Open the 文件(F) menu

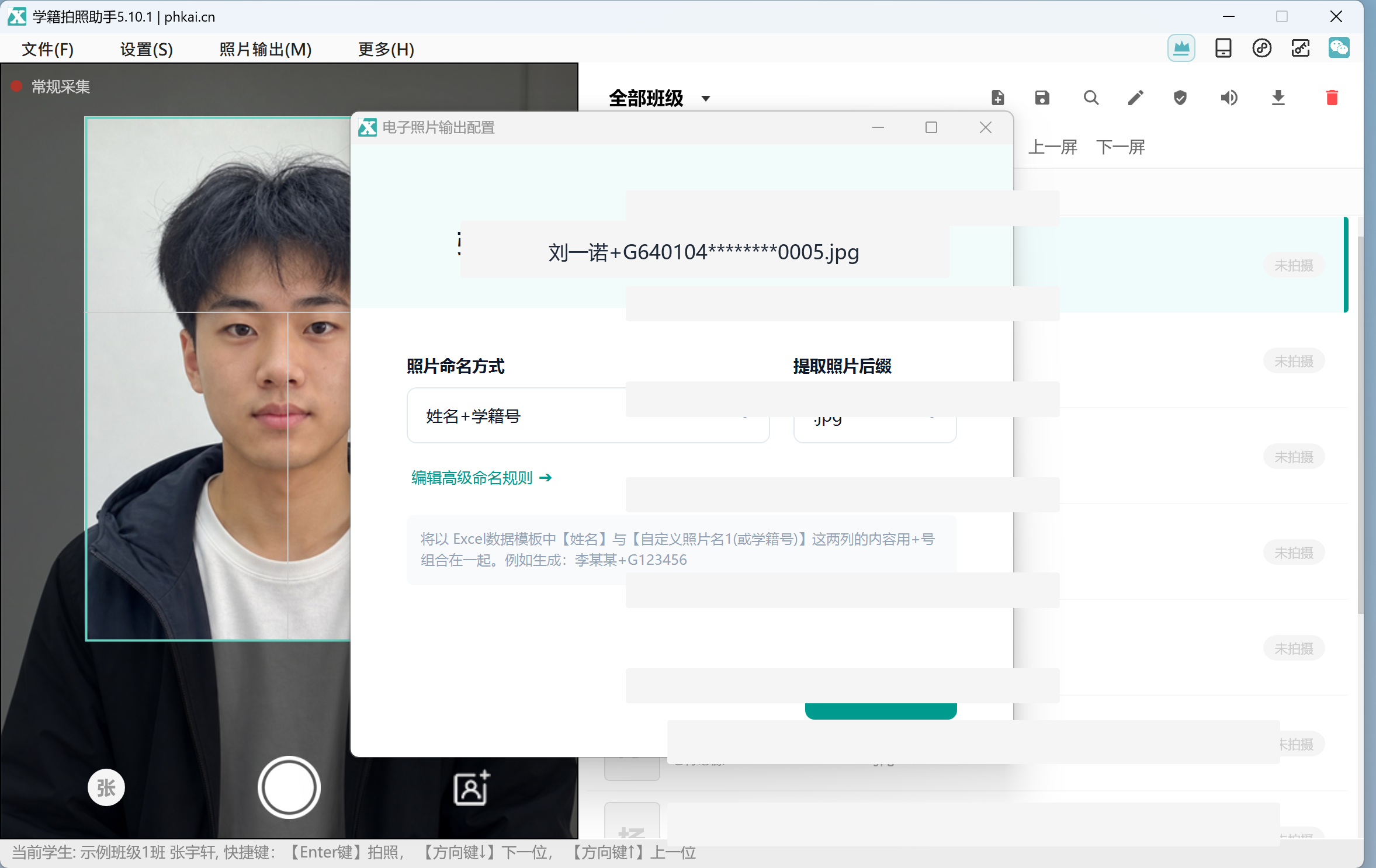(47, 49)
